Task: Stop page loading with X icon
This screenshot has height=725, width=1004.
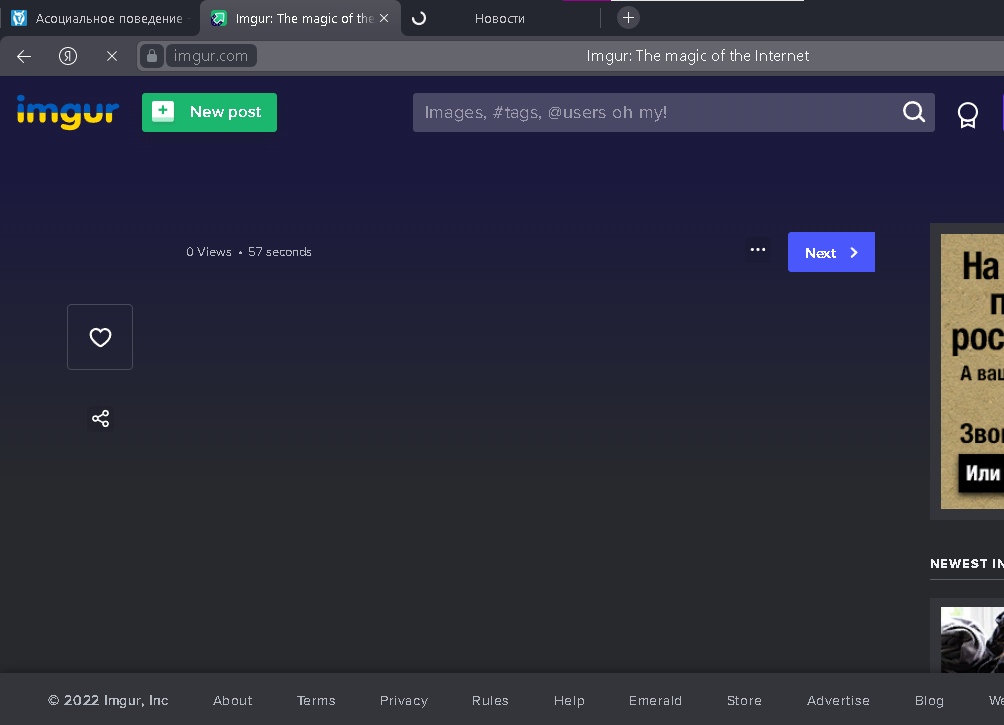Action: tap(112, 56)
